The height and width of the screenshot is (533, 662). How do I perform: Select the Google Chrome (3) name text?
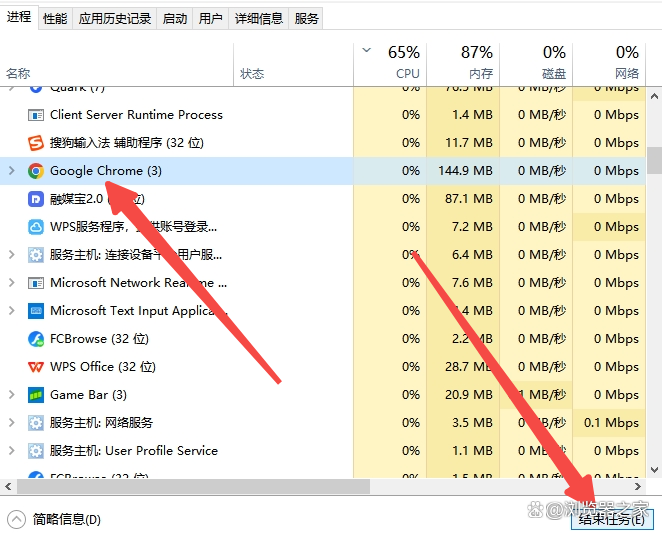click(x=106, y=171)
